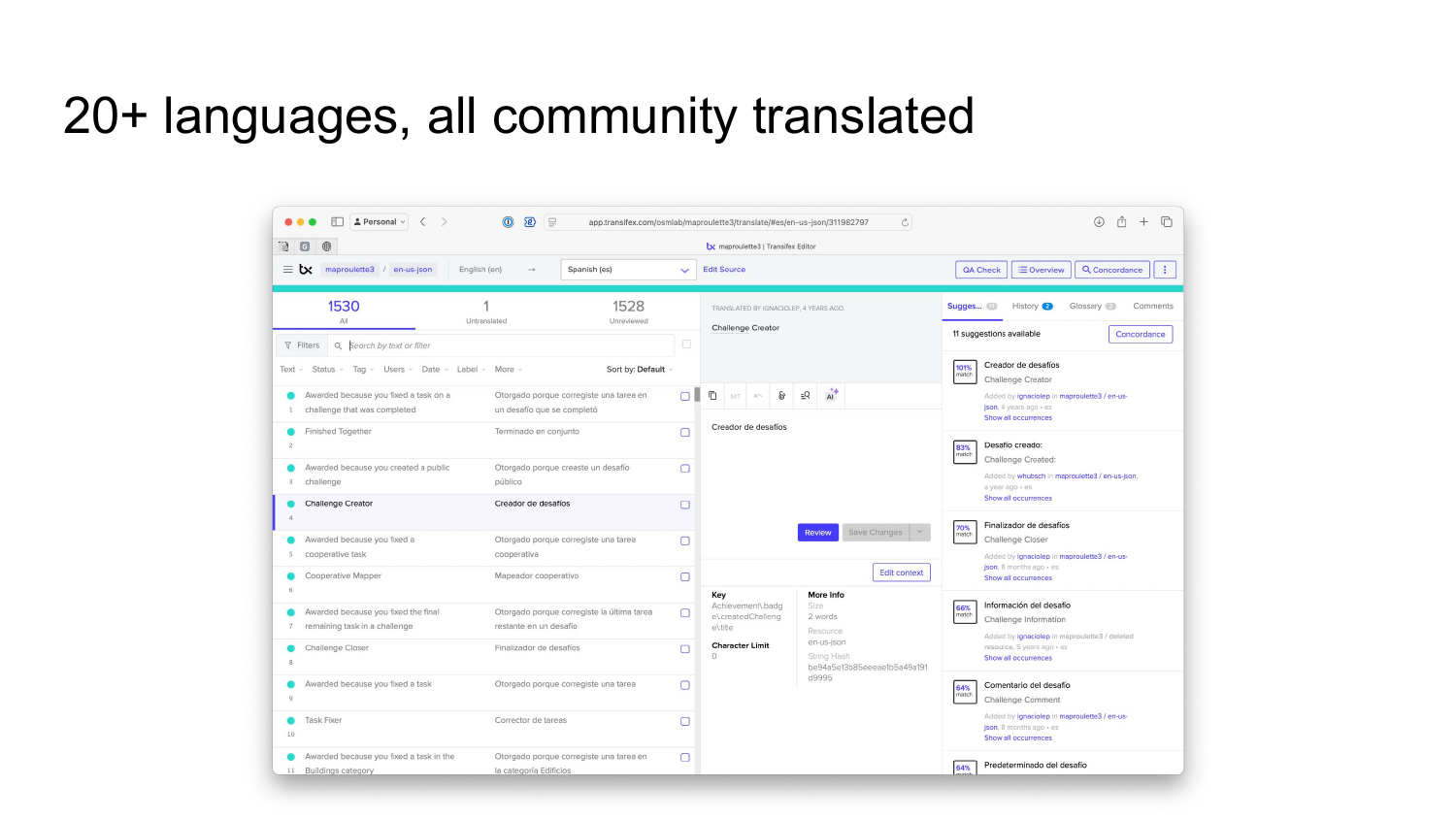
Task: Open a new tab with plus icon
Action: coord(1143,222)
